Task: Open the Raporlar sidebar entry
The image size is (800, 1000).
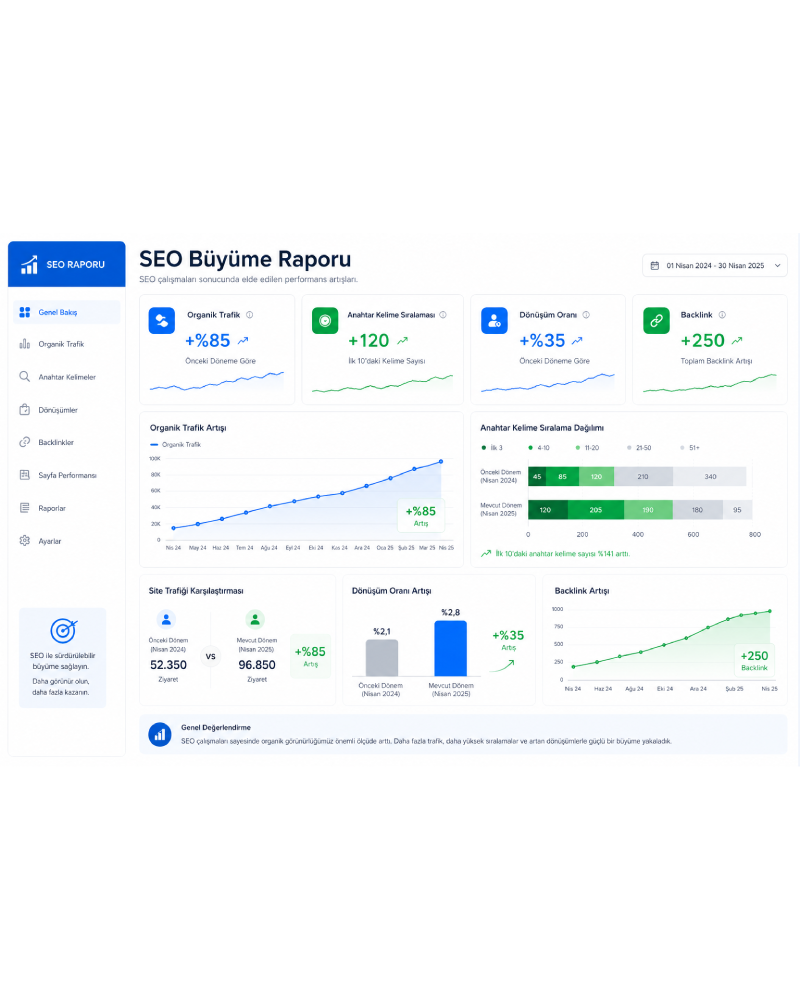Action: pyautogui.click(x=66, y=508)
